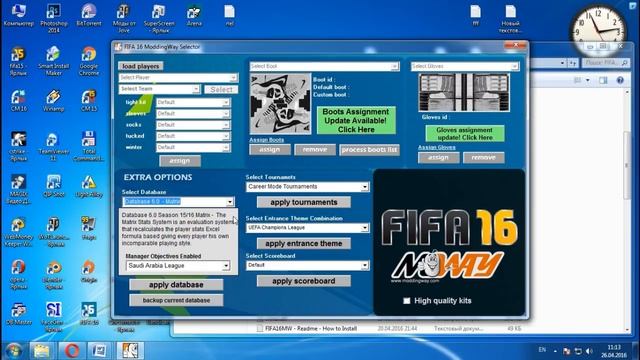
Task: Click remove under Assign Boots
Action: coord(315,150)
